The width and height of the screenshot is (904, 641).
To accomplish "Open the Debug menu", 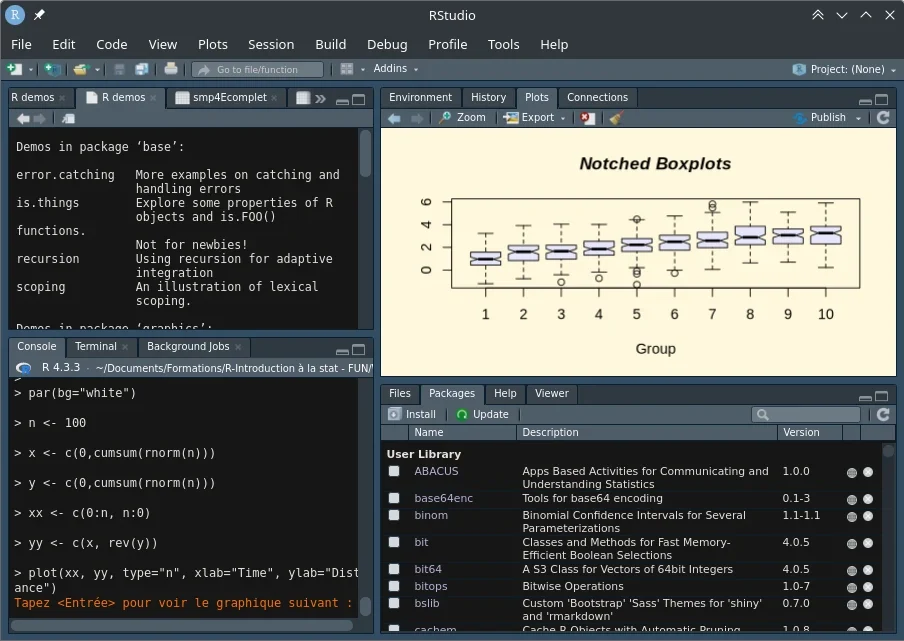I will click(x=387, y=44).
